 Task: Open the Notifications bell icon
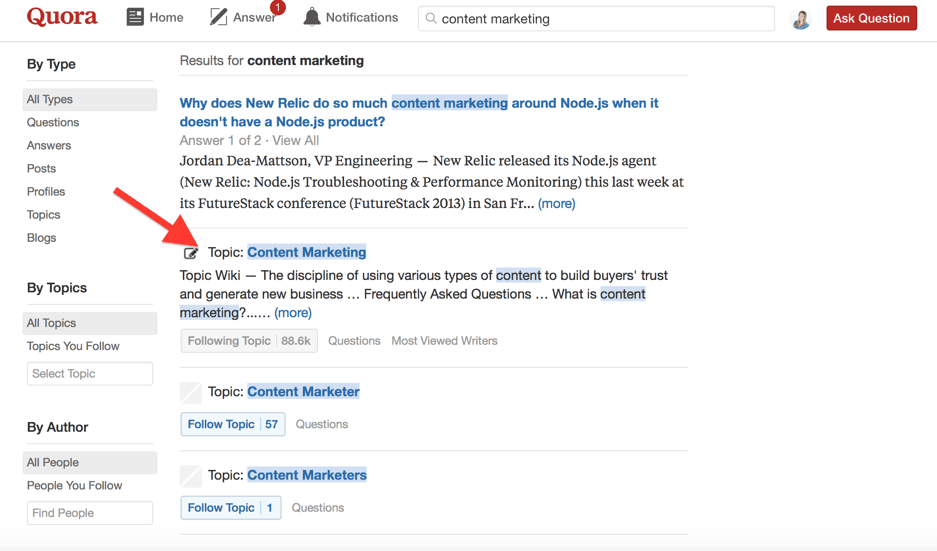pos(311,17)
